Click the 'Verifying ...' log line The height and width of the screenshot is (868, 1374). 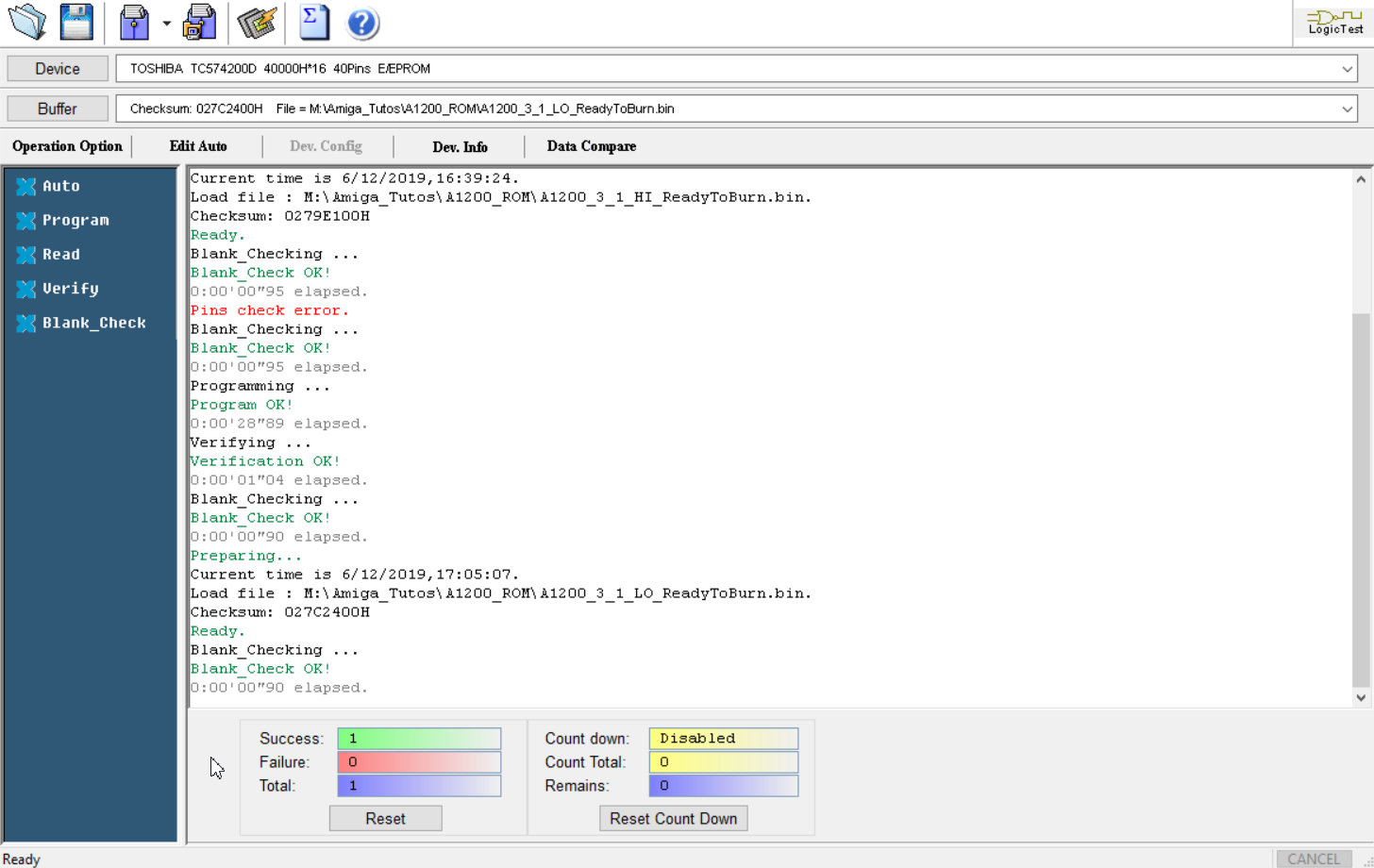point(251,442)
